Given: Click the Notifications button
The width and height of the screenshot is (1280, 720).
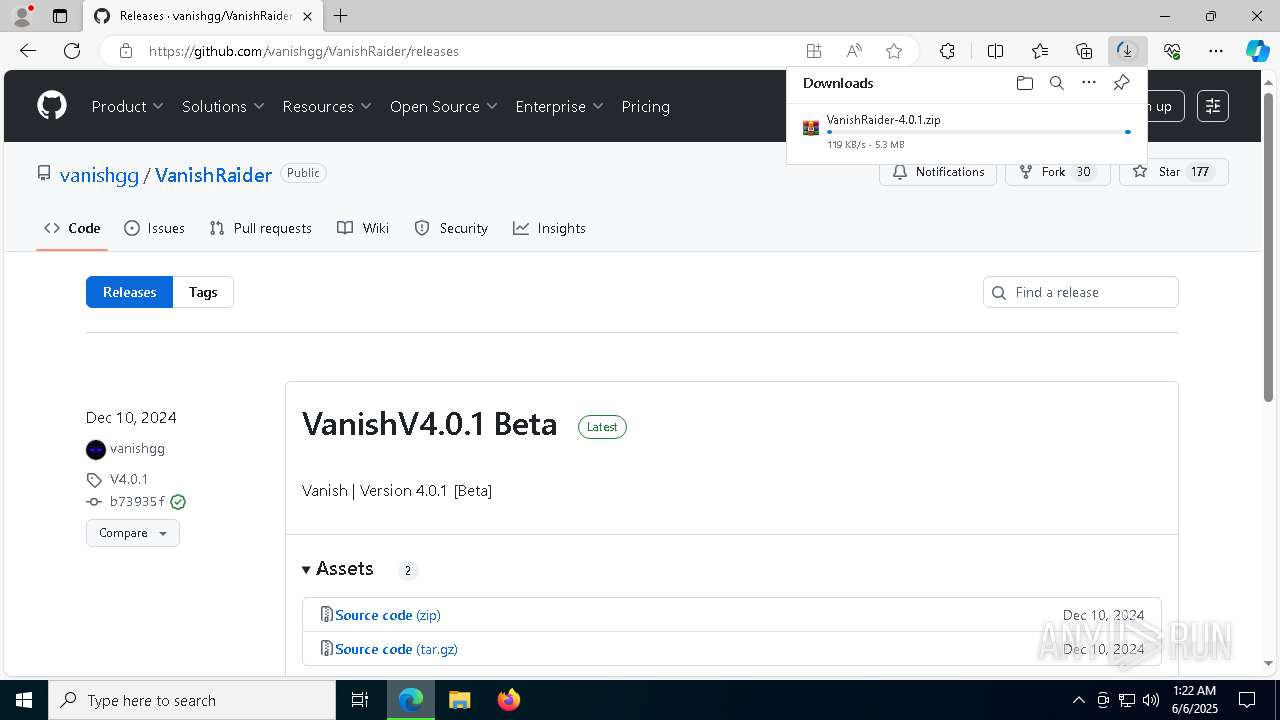Looking at the screenshot, I should 938,172.
